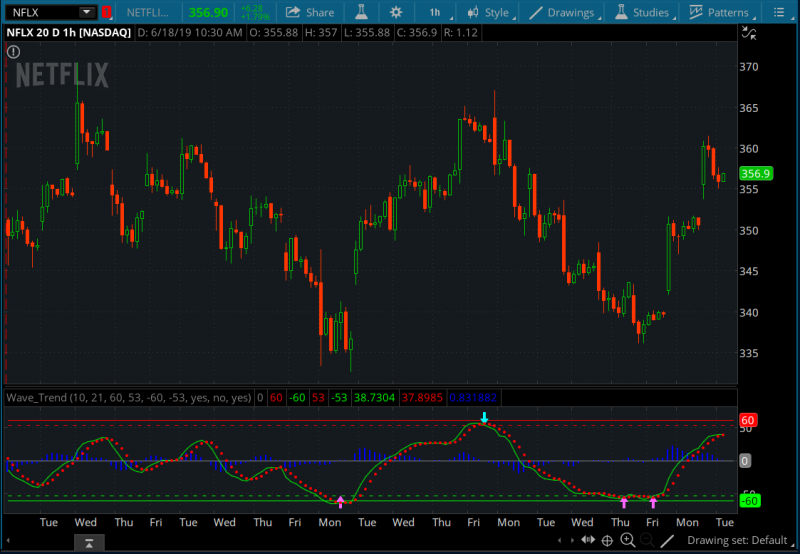The height and width of the screenshot is (554, 800).
Task: Click the NETFLI... company name label
Action: pyautogui.click(x=147, y=12)
